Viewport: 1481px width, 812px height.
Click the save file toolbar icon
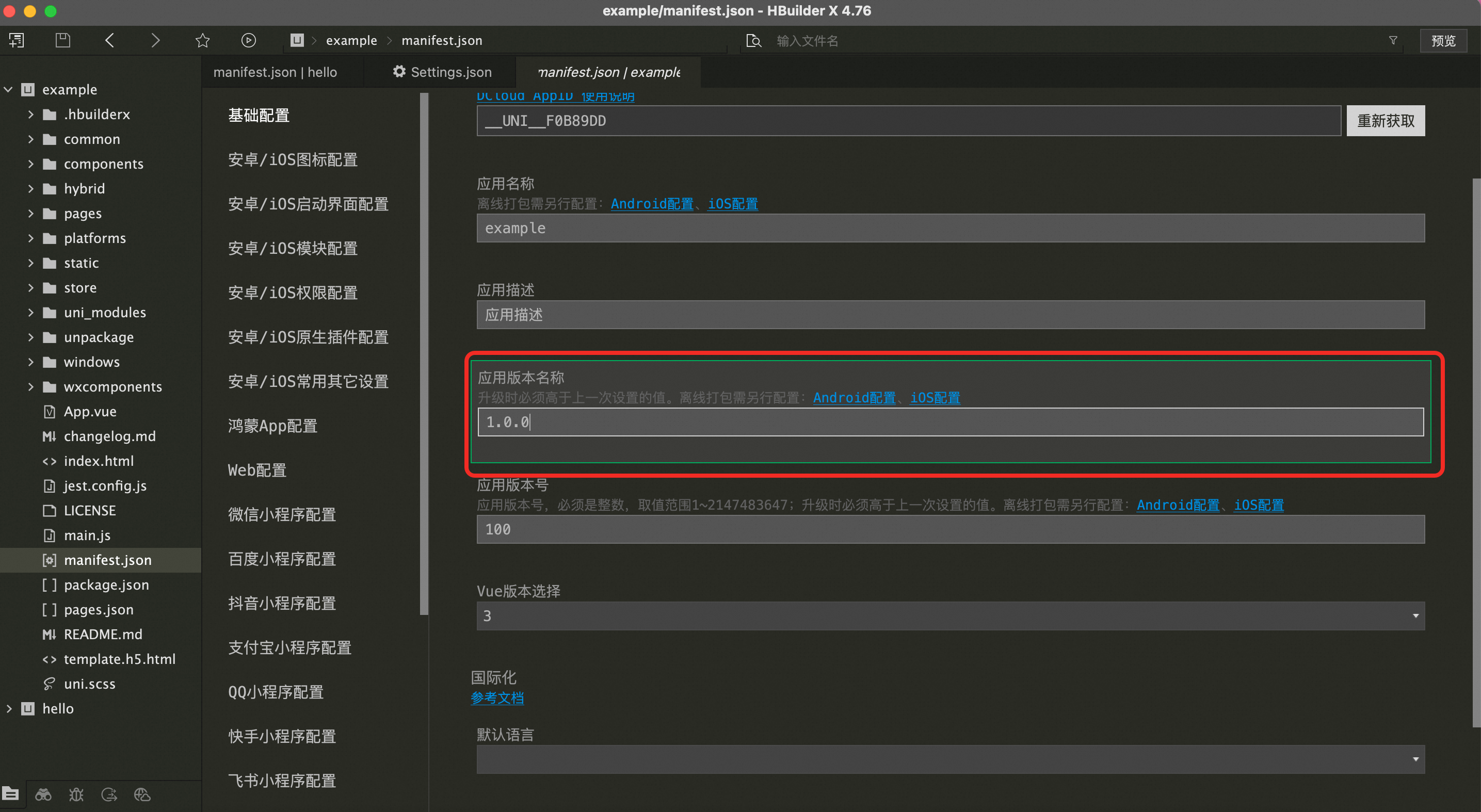tap(62, 40)
